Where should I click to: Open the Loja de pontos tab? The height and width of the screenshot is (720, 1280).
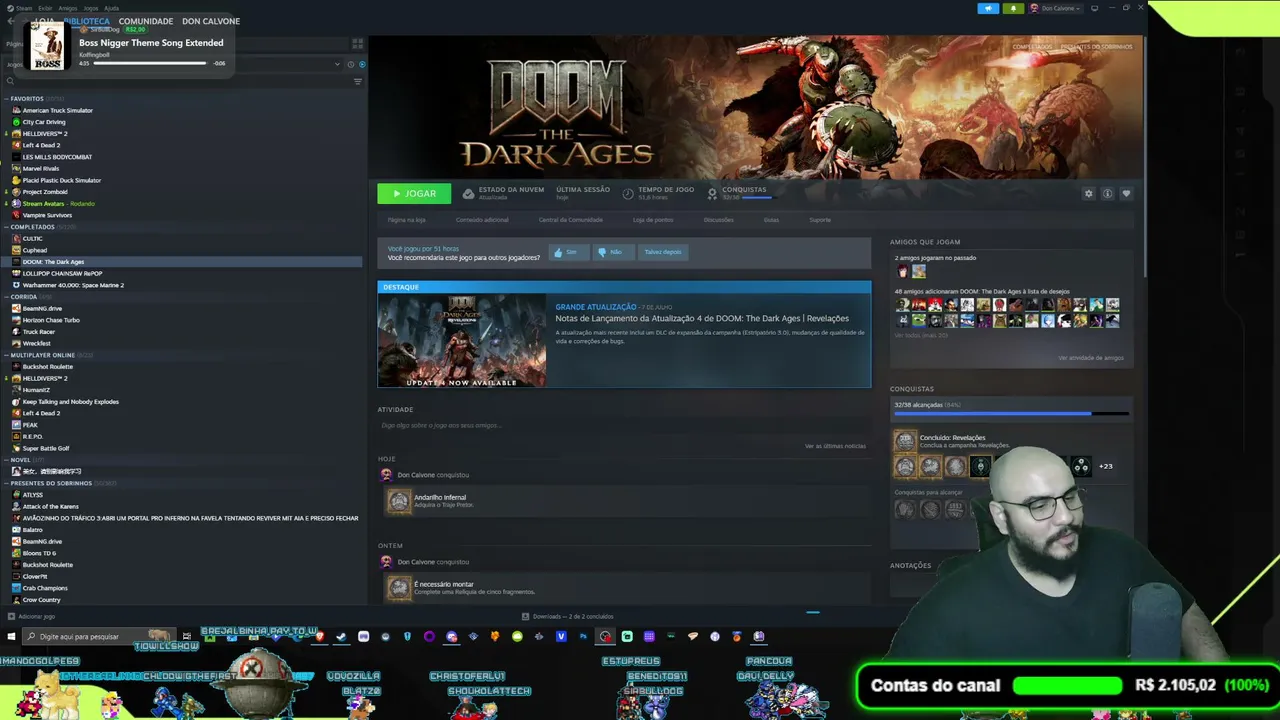(653, 220)
